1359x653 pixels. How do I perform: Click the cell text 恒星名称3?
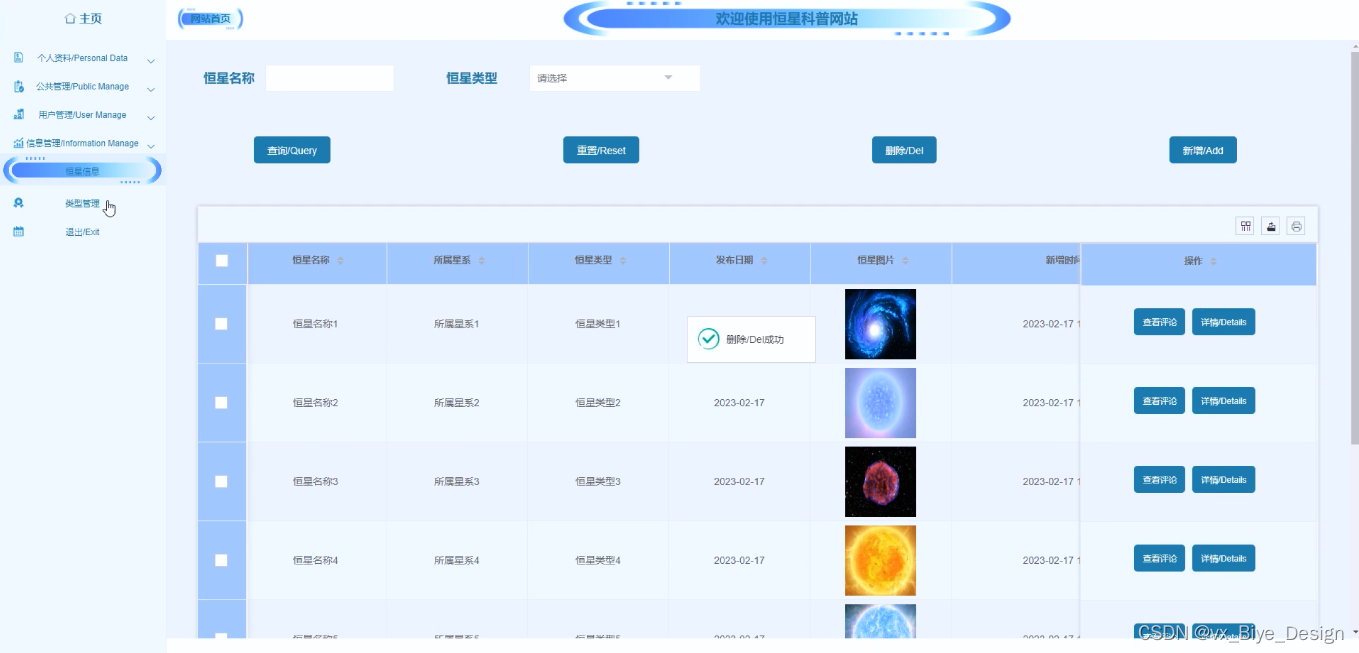point(315,482)
